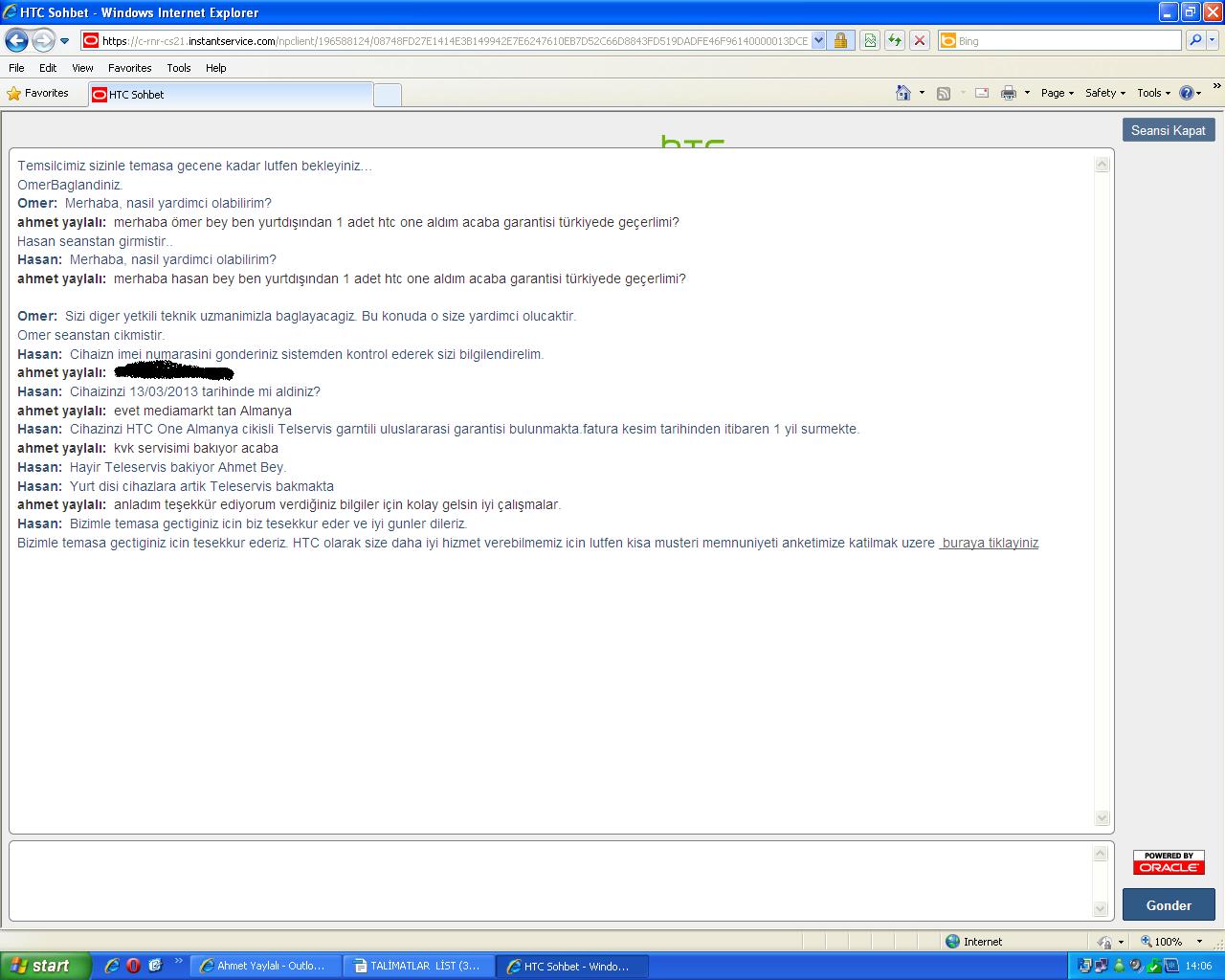Viewport: 1225px width, 980px height.
Task: Expand hidden command bar items chevron
Action: coord(1216,86)
